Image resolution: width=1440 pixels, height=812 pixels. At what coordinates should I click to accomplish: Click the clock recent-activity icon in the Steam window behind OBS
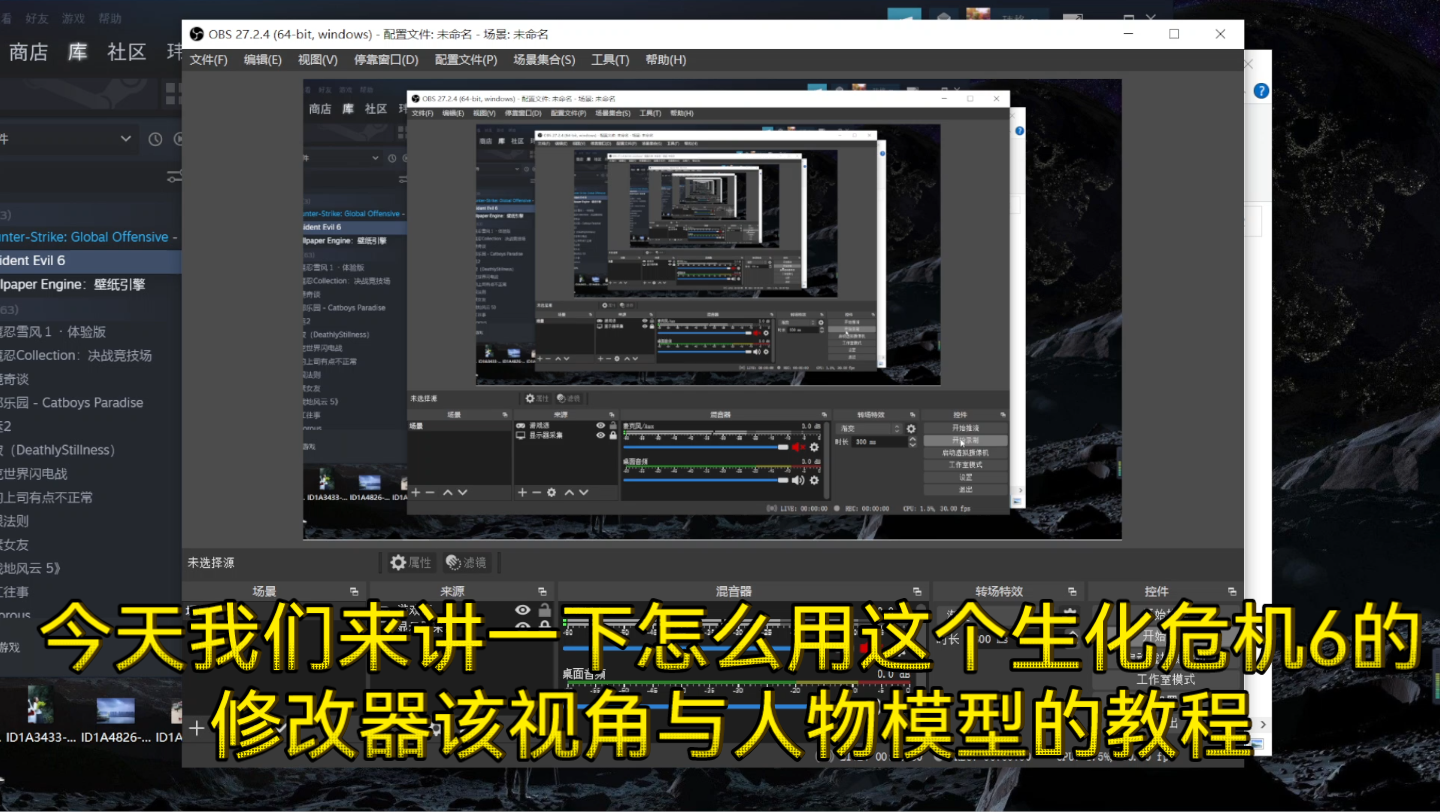(155, 139)
